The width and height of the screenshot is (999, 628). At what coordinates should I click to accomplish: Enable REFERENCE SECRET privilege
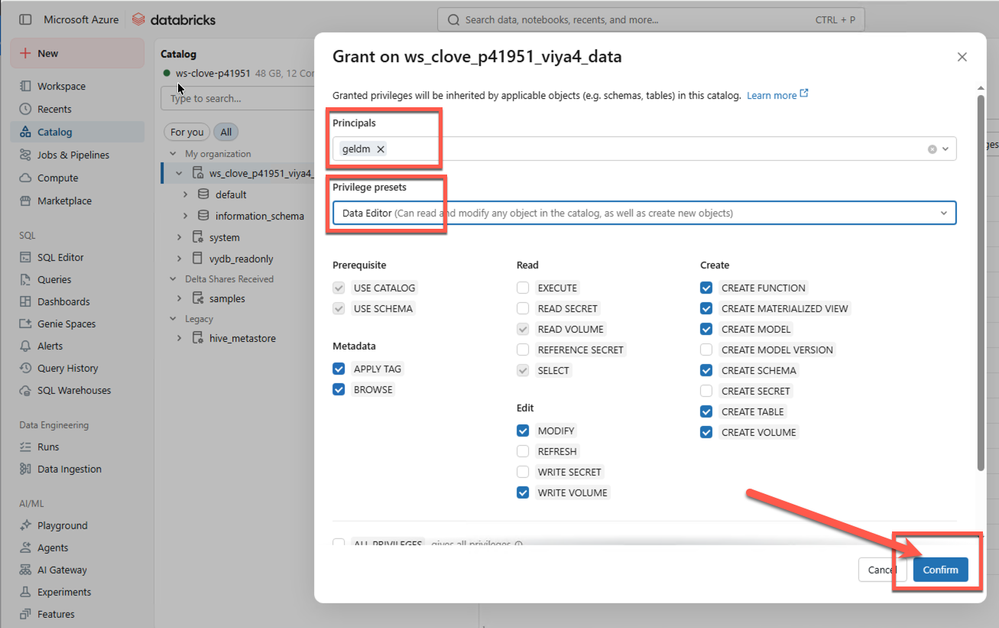pyautogui.click(x=523, y=350)
